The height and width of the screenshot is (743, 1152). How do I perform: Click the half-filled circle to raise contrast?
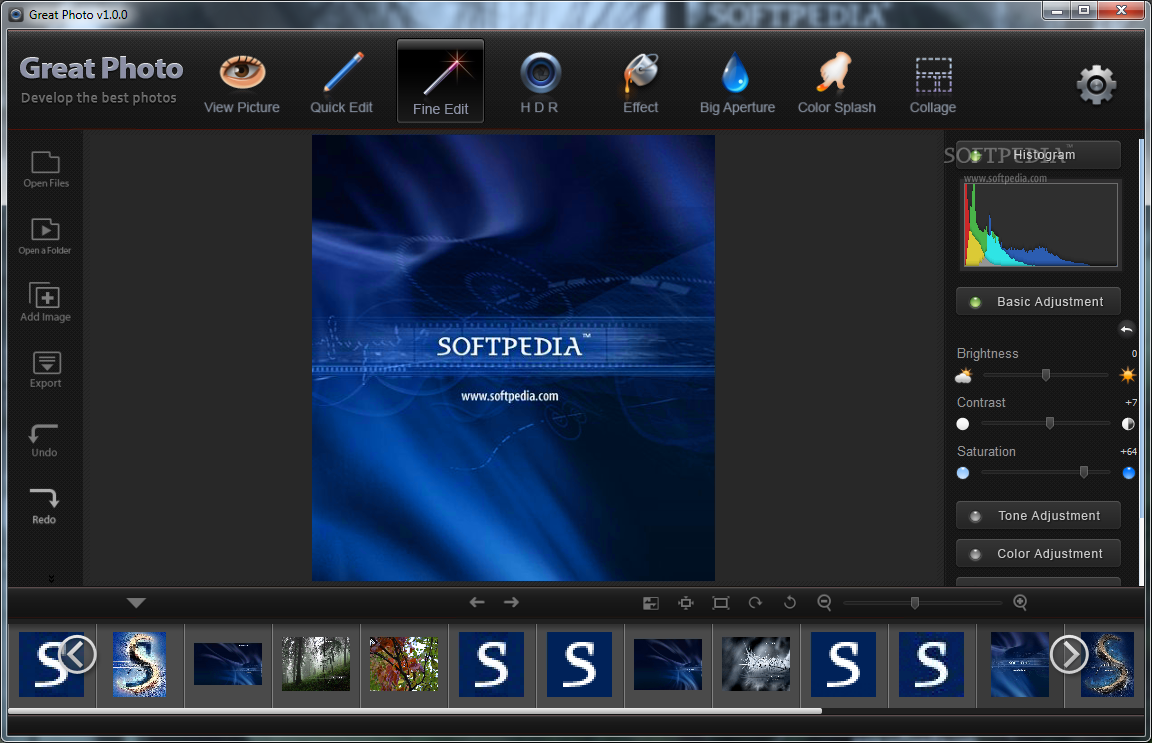(x=1128, y=424)
